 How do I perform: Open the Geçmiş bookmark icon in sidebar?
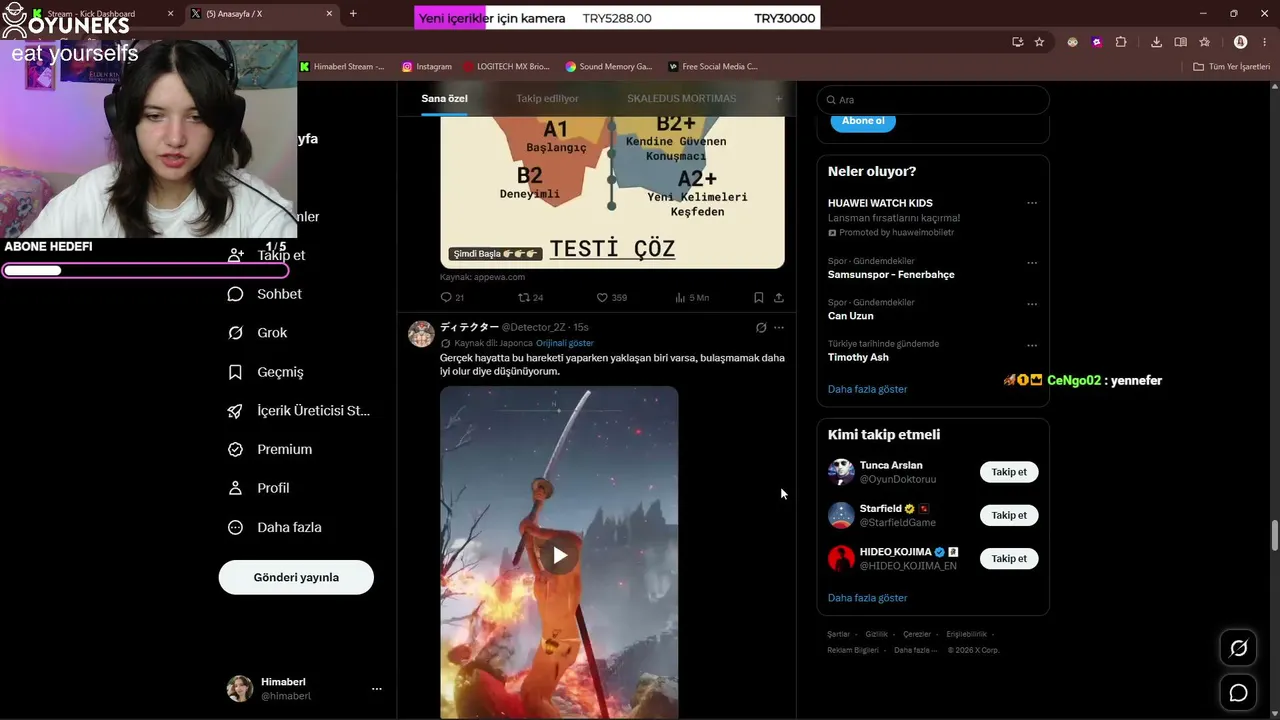point(236,372)
